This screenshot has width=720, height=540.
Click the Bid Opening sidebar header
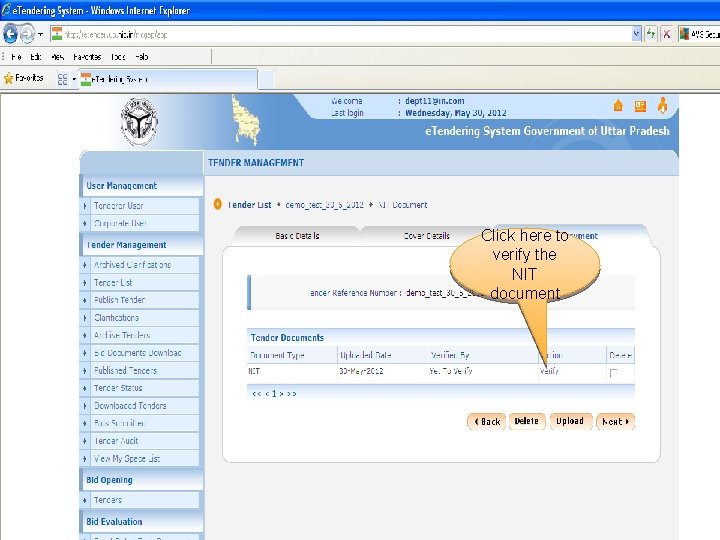click(x=141, y=480)
